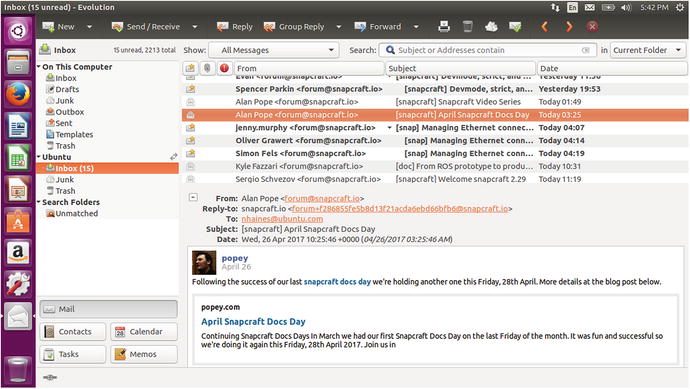690x389 pixels.
Task: Open the Show All Messages dropdown
Action: tap(274, 50)
